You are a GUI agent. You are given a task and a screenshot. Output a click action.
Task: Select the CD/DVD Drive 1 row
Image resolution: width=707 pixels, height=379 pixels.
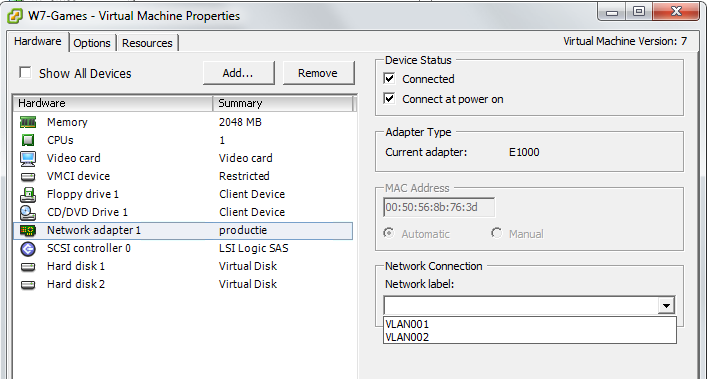183,212
